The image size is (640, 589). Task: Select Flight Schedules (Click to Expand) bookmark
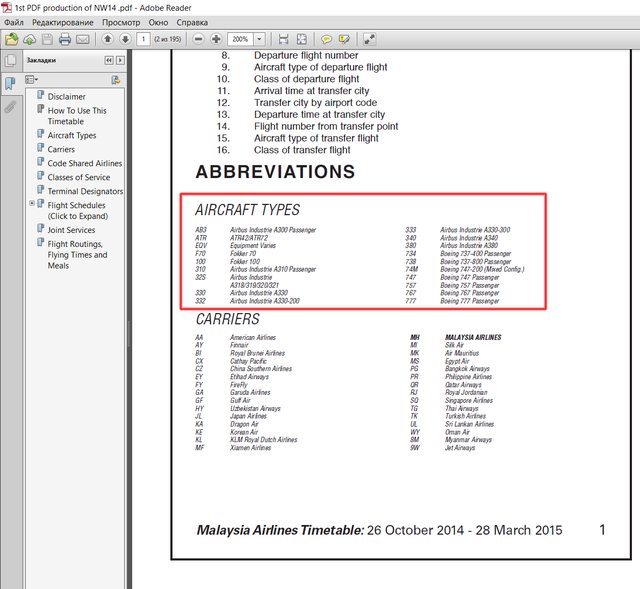tap(78, 211)
